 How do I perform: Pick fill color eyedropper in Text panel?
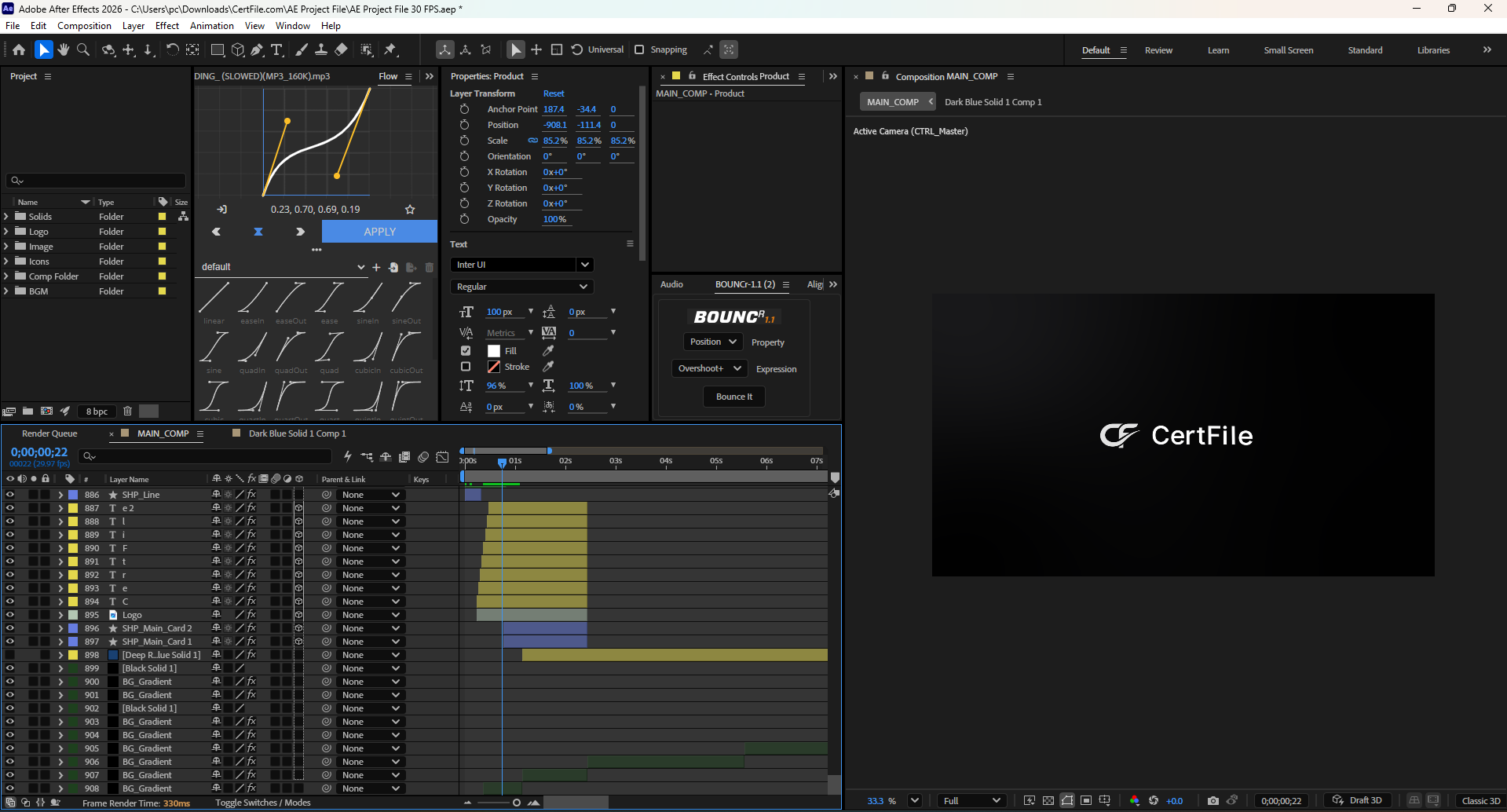coord(548,351)
